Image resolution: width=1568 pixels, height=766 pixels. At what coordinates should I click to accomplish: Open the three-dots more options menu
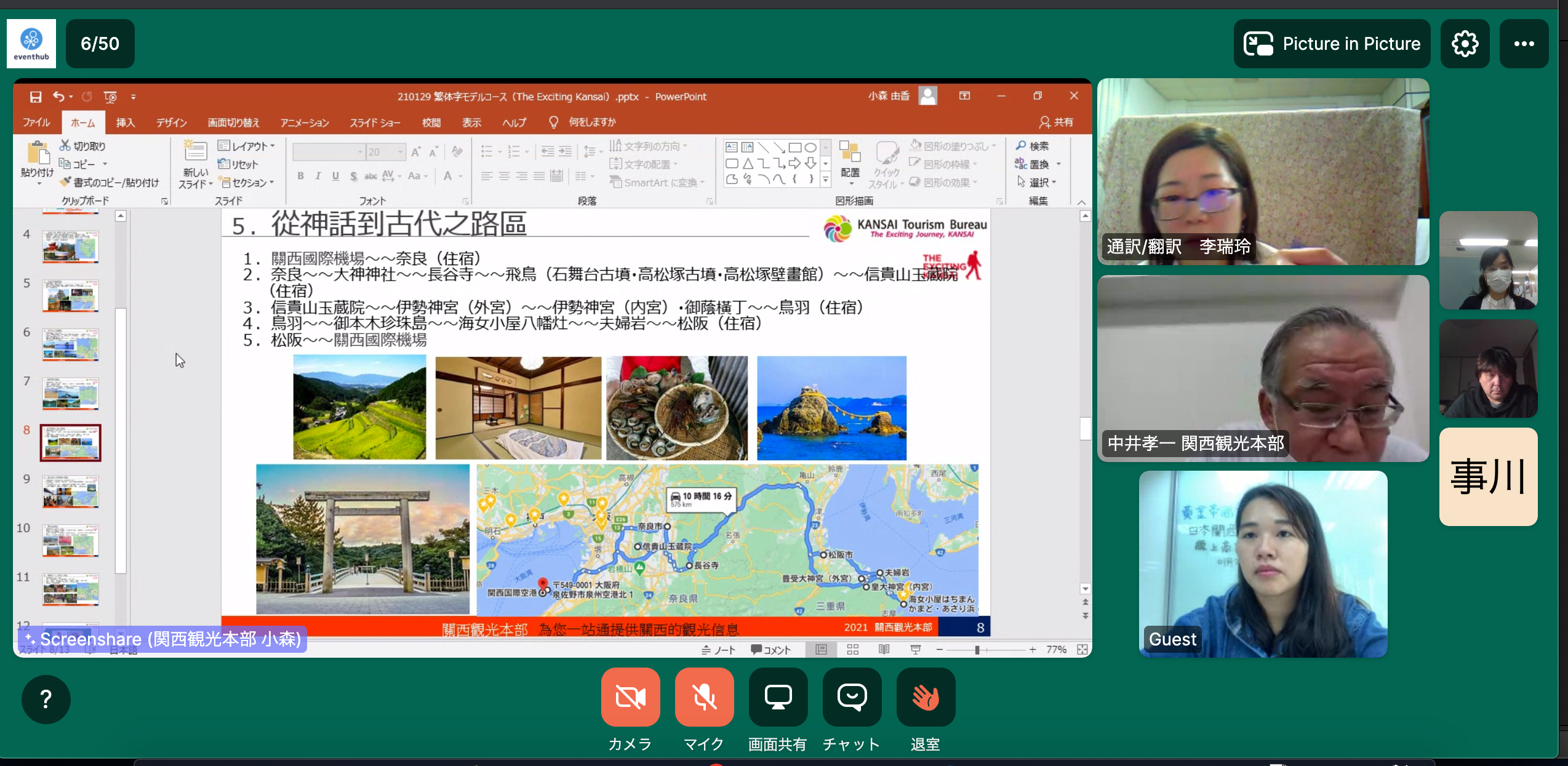coord(1524,44)
